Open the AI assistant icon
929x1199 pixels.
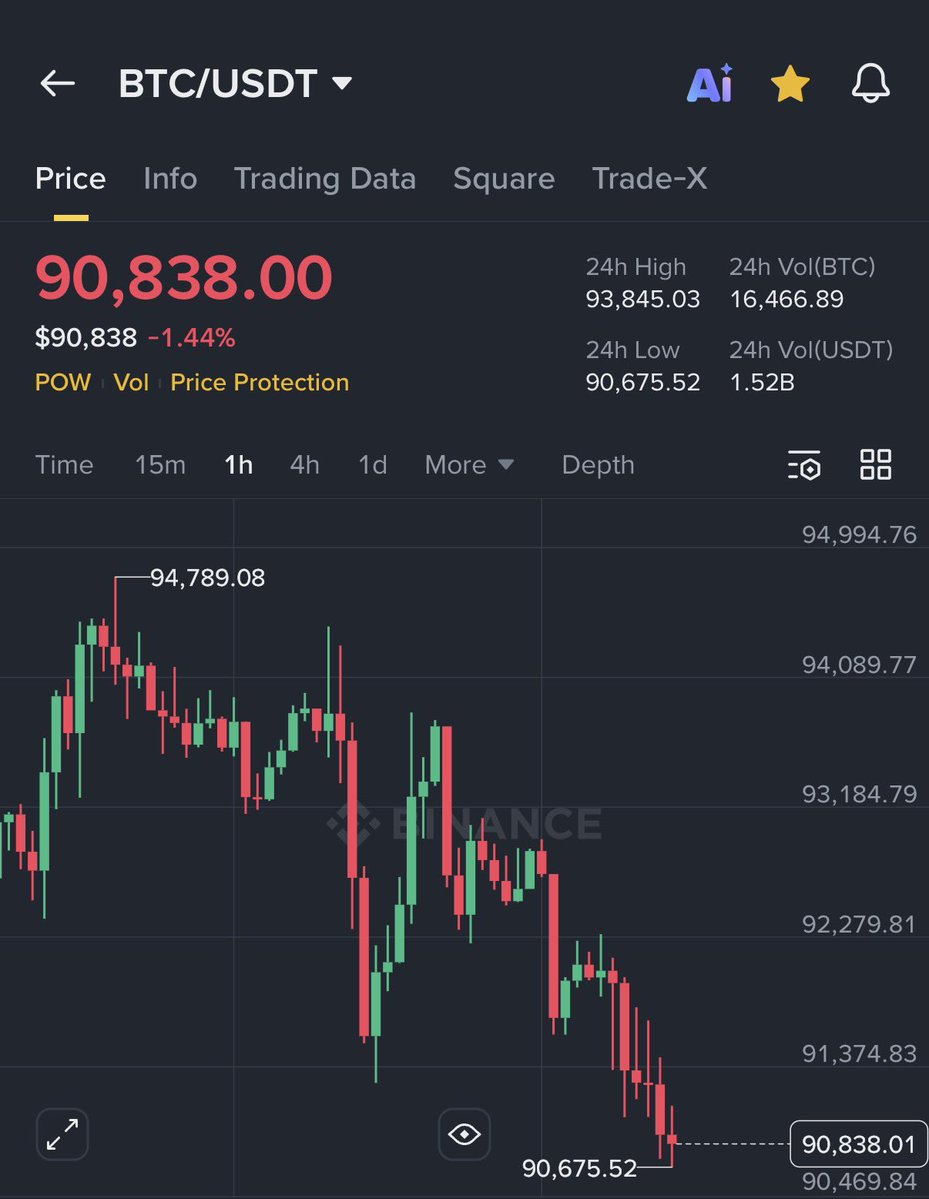[709, 84]
